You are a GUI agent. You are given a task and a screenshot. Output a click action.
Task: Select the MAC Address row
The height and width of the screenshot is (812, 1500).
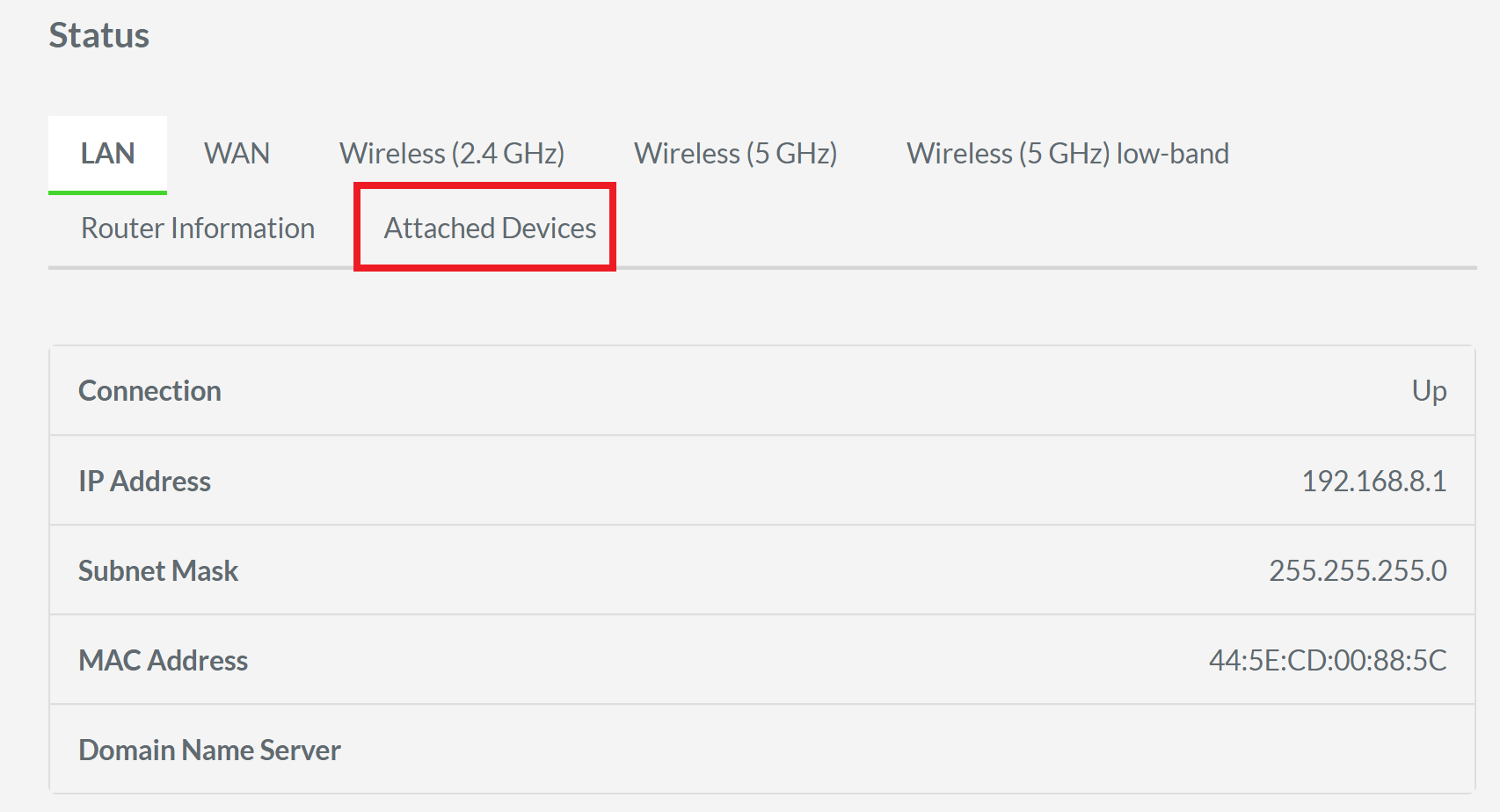point(756,660)
